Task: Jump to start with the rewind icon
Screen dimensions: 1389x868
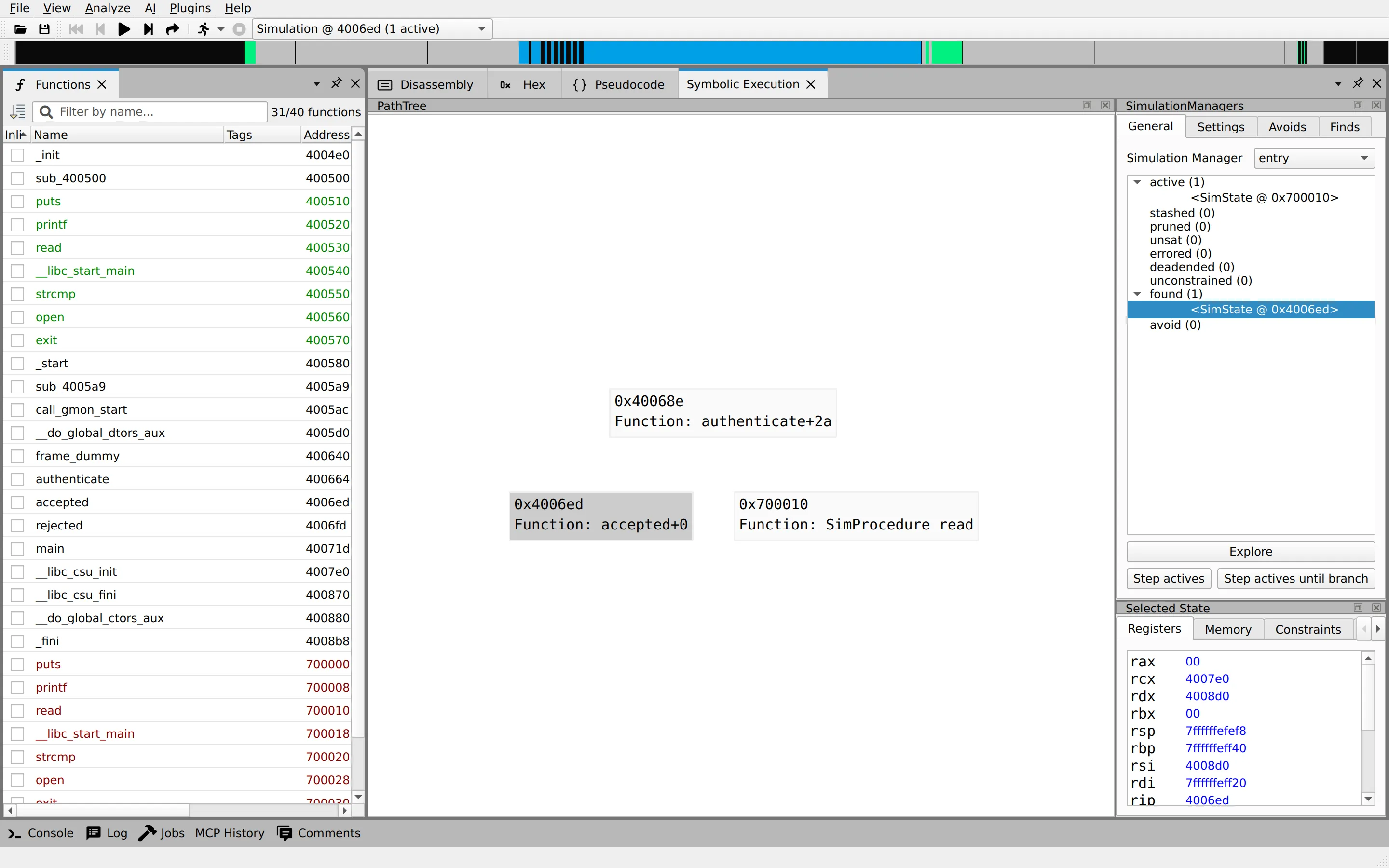Action: pos(76,29)
